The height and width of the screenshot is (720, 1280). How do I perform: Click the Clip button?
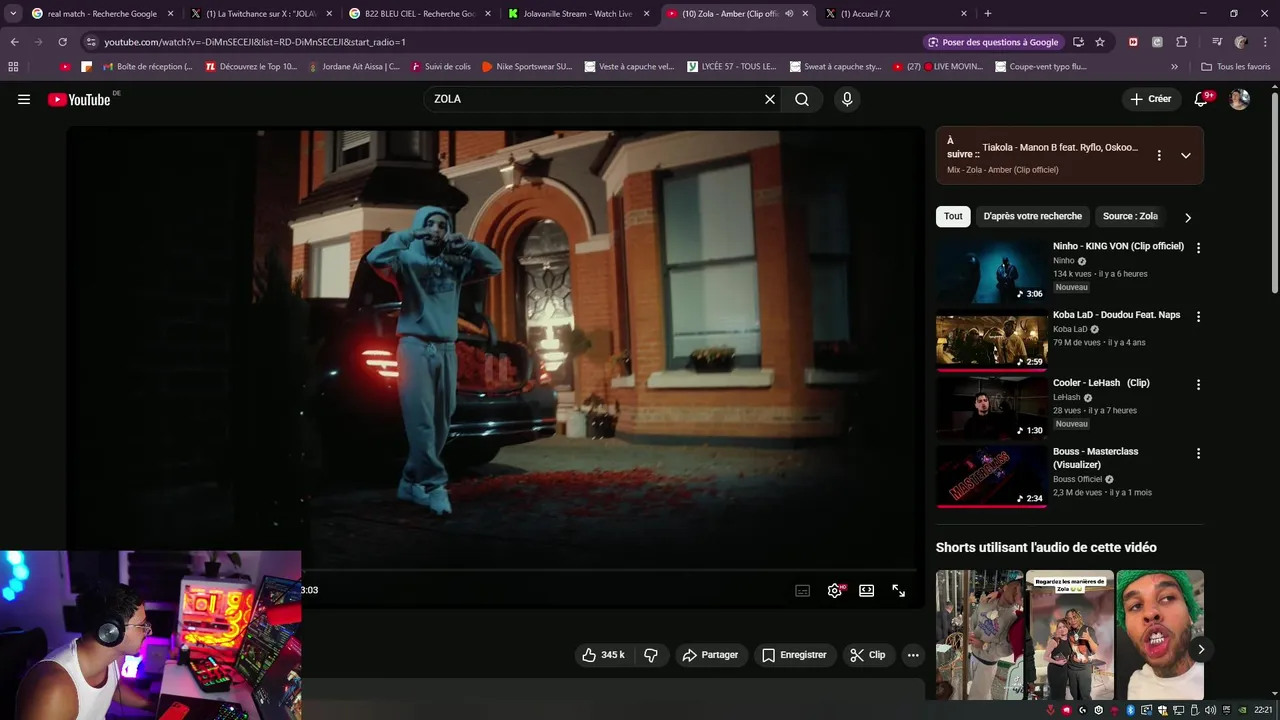tap(867, 655)
